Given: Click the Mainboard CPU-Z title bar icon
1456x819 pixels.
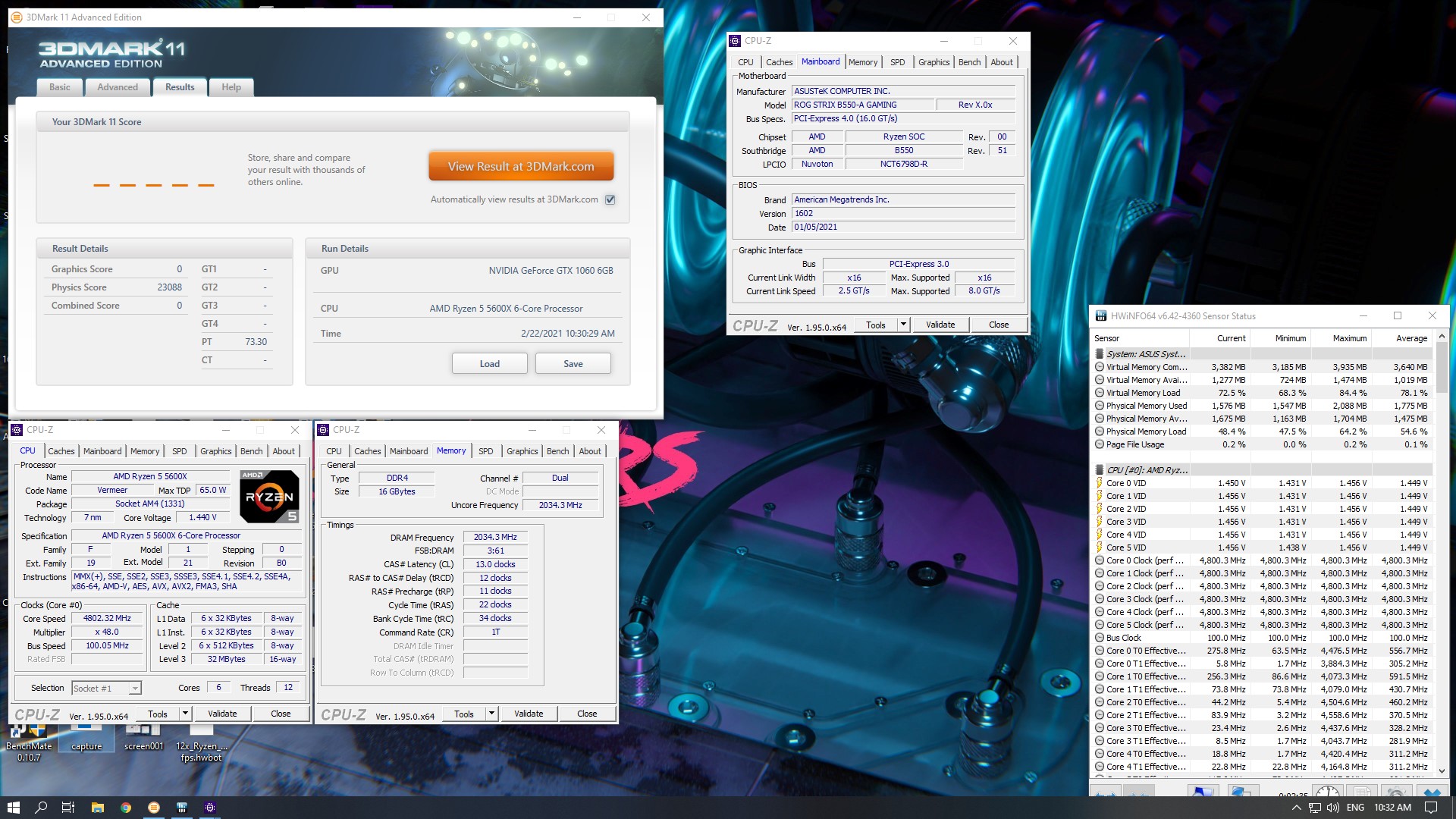Looking at the screenshot, I should coord(735,41).
